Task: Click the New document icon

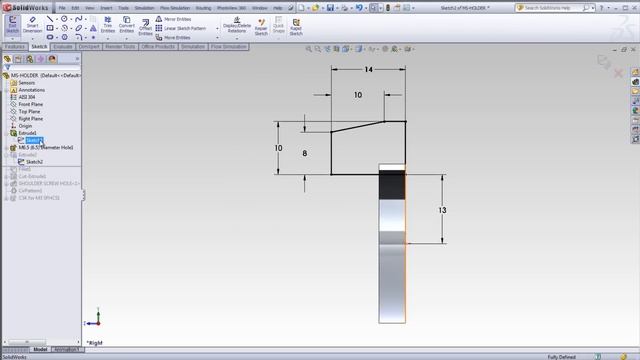Action: pos(302,8)
